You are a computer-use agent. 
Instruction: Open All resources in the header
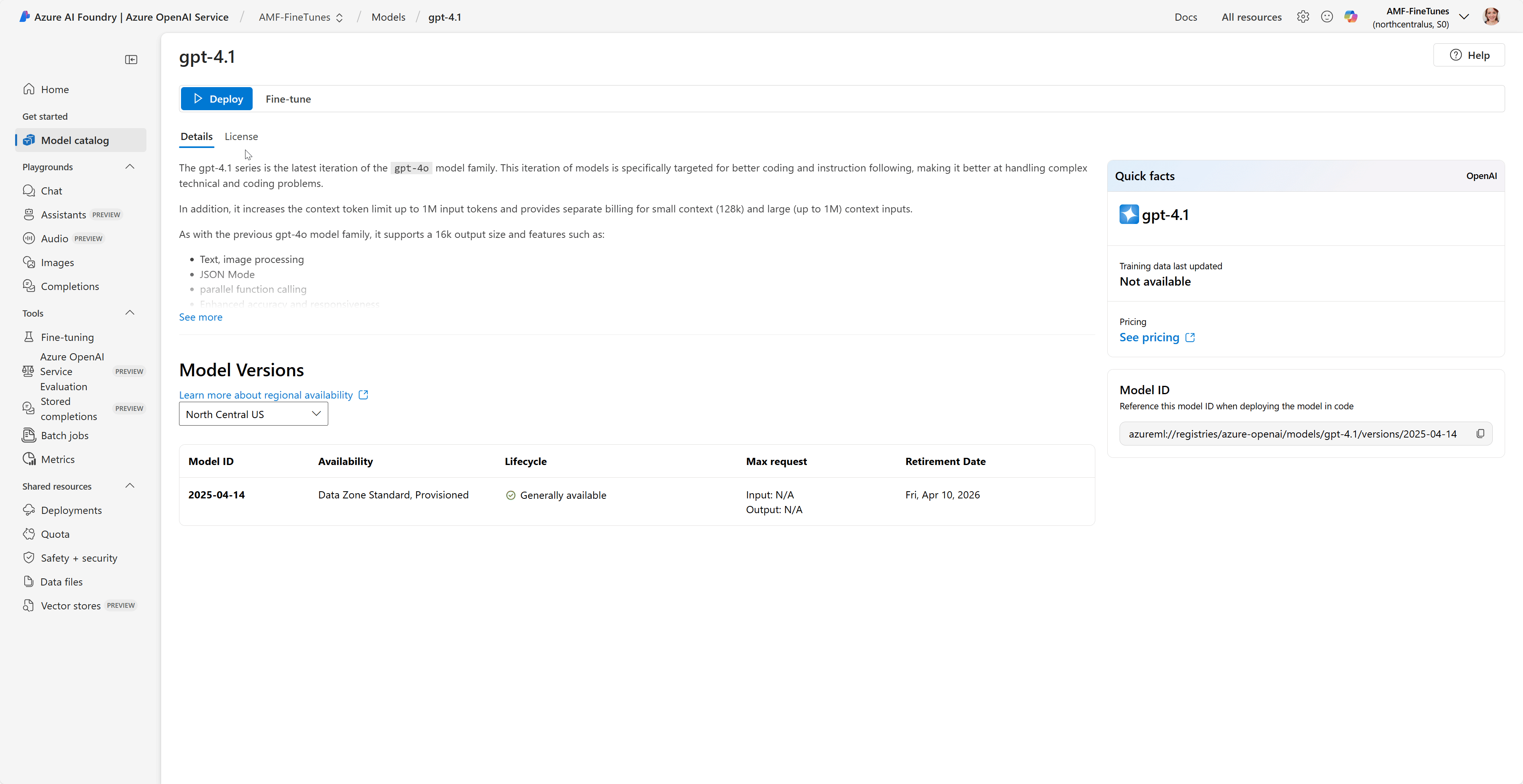pyautogui.click(x=1252, y=17)
